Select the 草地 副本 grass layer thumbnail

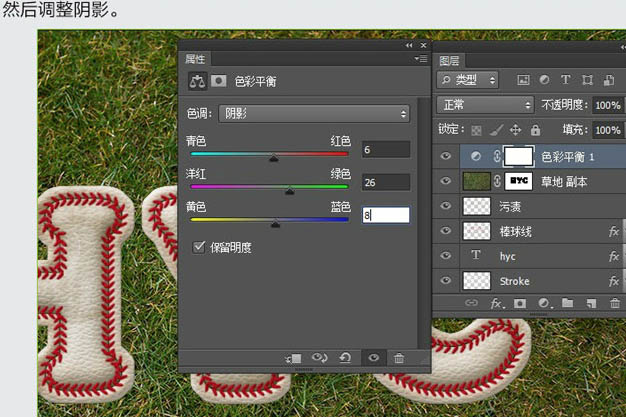click(x=476, y=181)
